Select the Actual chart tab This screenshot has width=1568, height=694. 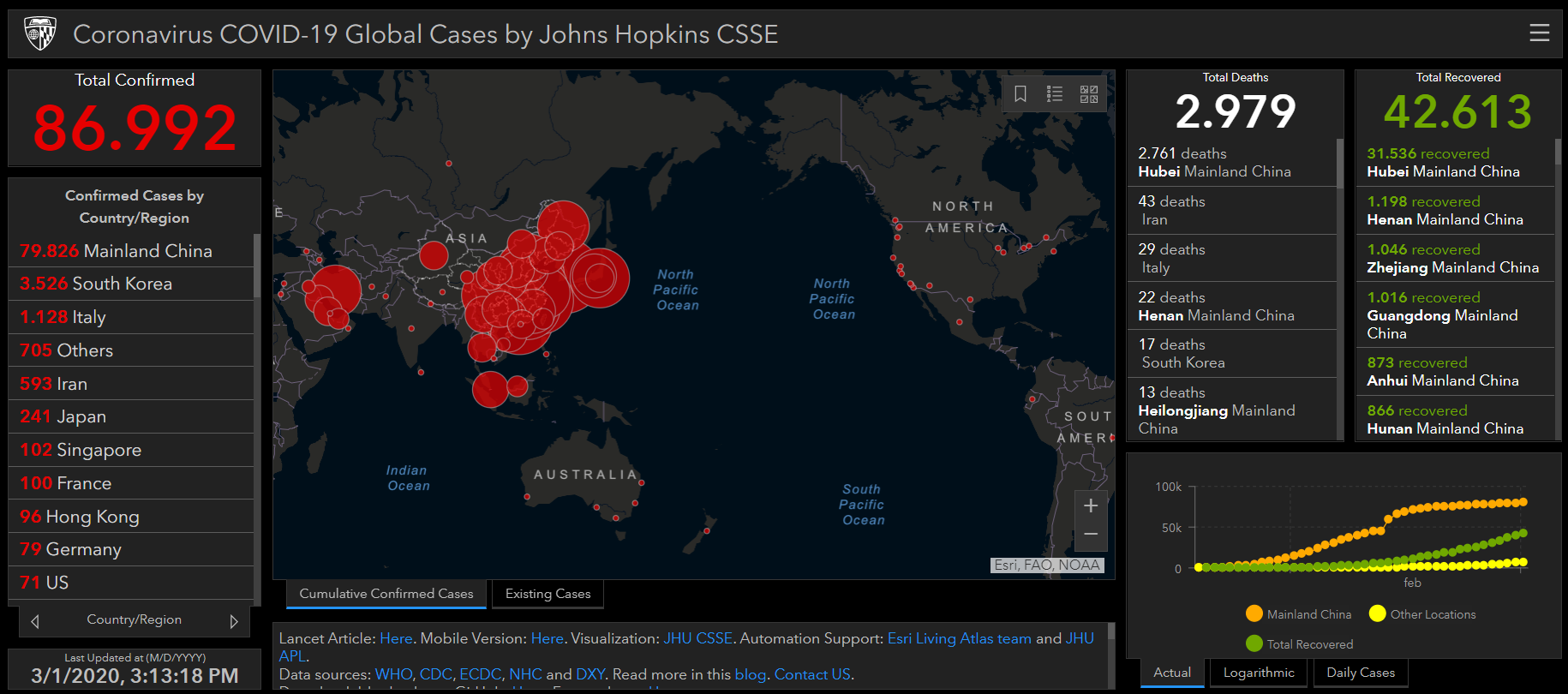click(1172, 673)
